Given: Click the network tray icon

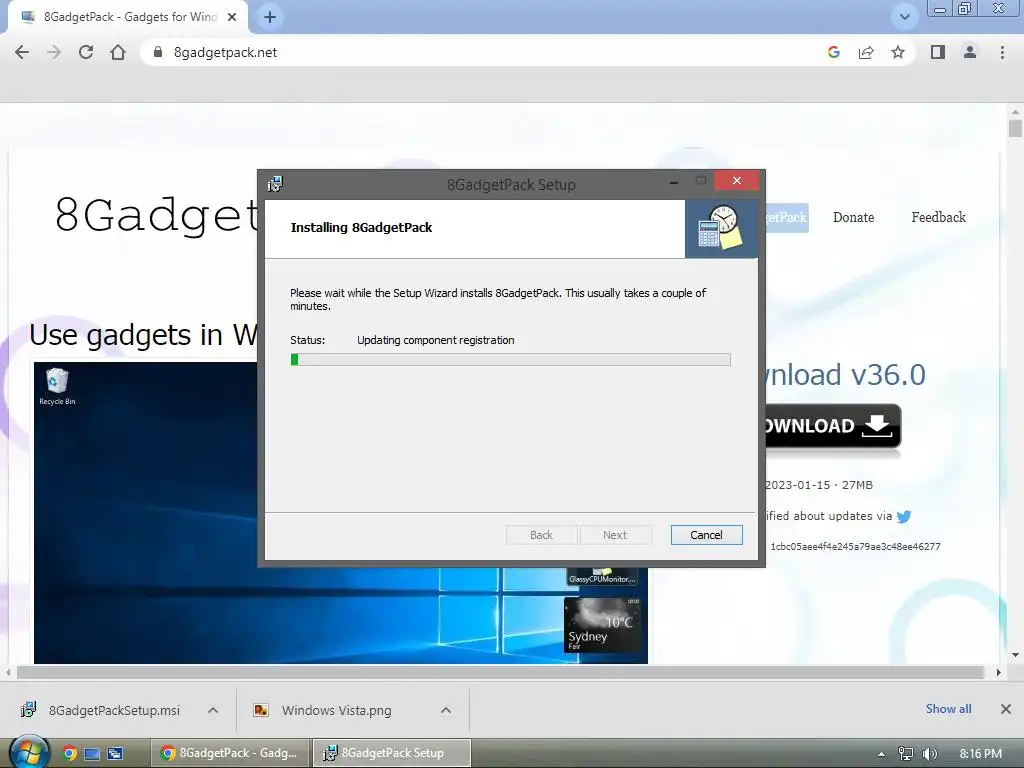Looking at the screenshot, I should 905,754.
